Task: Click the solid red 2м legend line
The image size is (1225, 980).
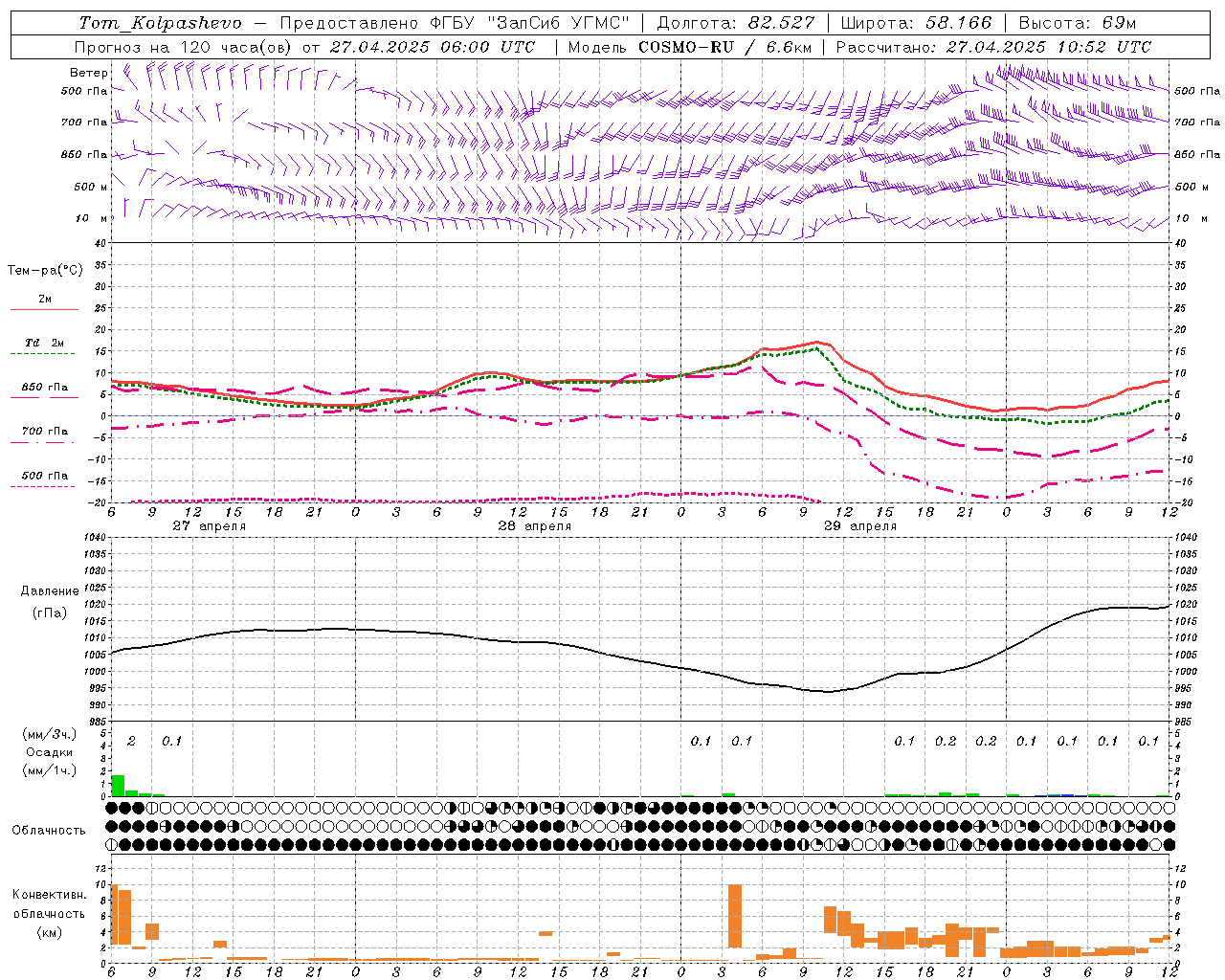Action: [44, 310]
